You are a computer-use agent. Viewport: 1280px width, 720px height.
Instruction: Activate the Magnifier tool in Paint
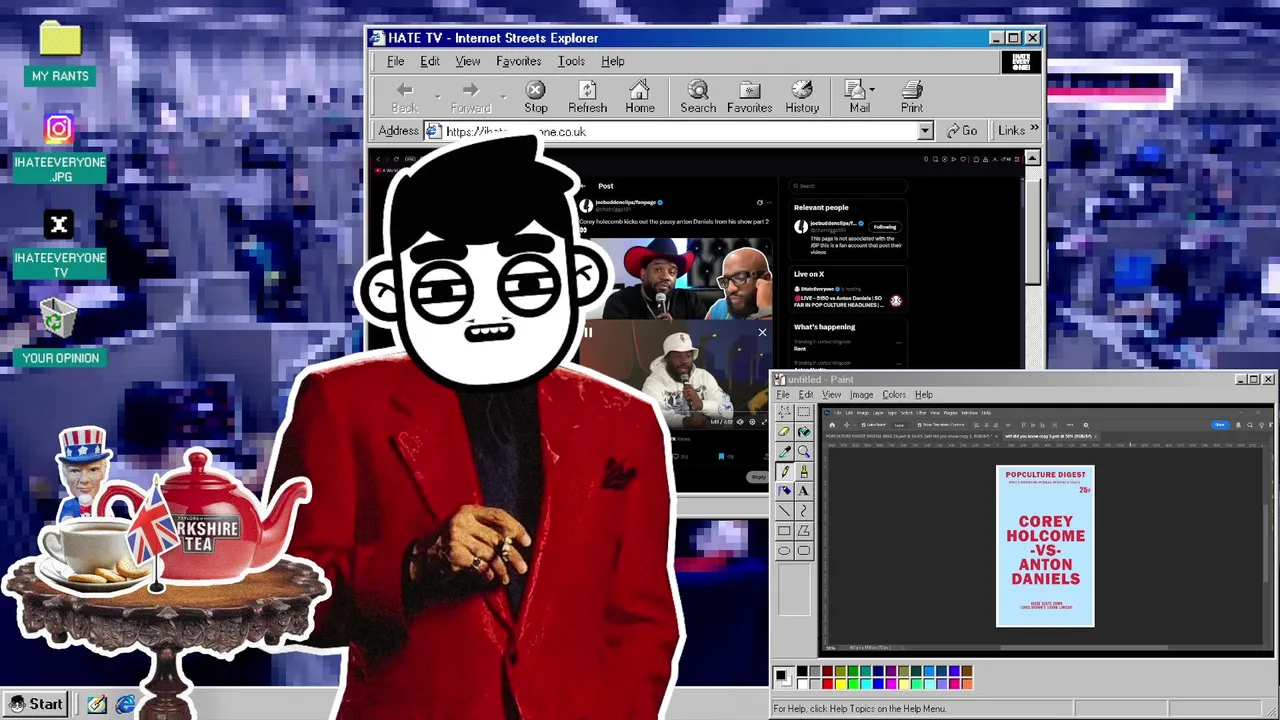pyautogui.click(x=804, y=452)
